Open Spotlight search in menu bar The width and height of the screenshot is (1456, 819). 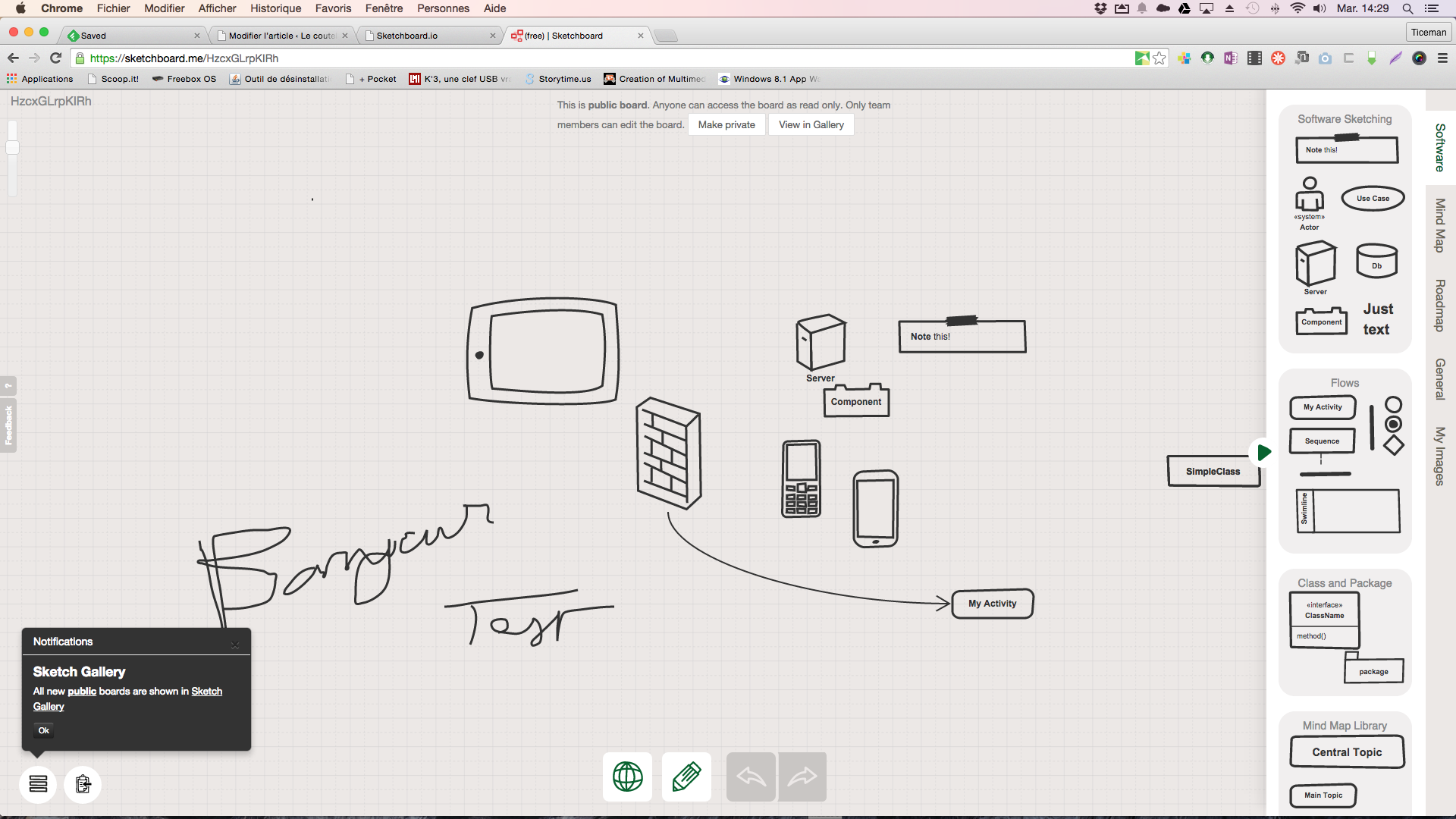click(1407, 8)
